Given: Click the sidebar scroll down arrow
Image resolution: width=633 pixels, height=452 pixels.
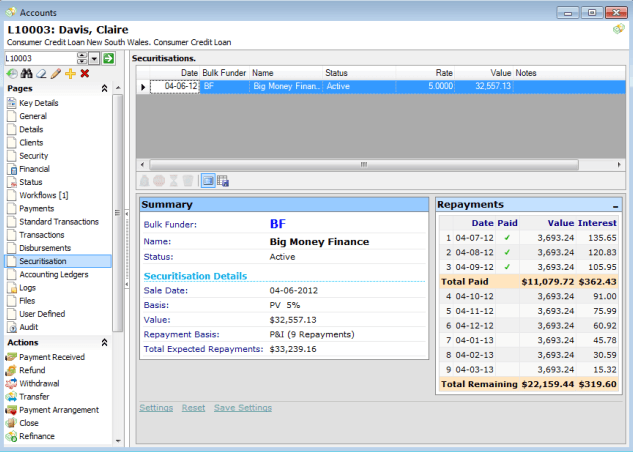Looking at the screenshot, I should pos(118,441).
